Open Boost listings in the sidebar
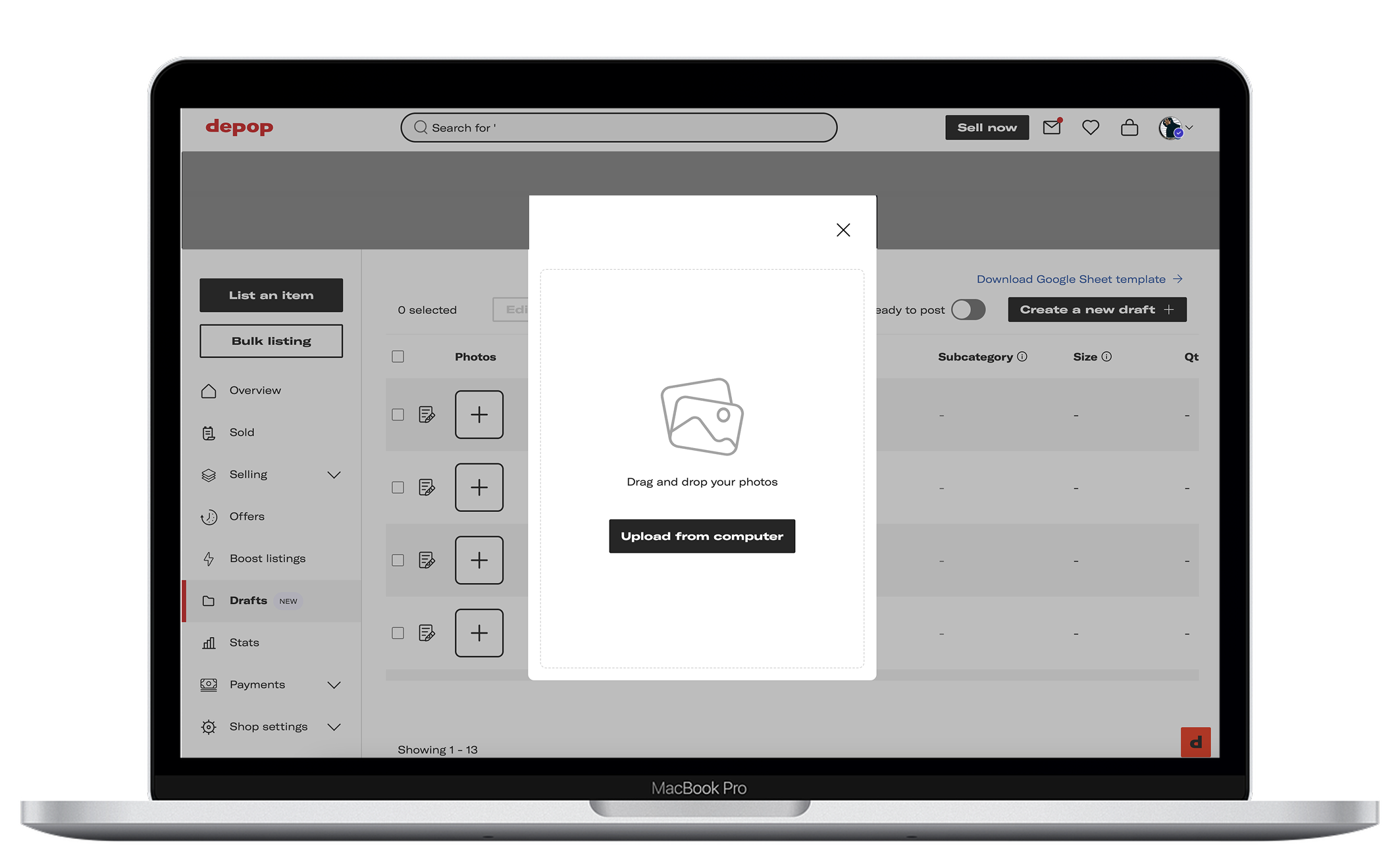 267,558
